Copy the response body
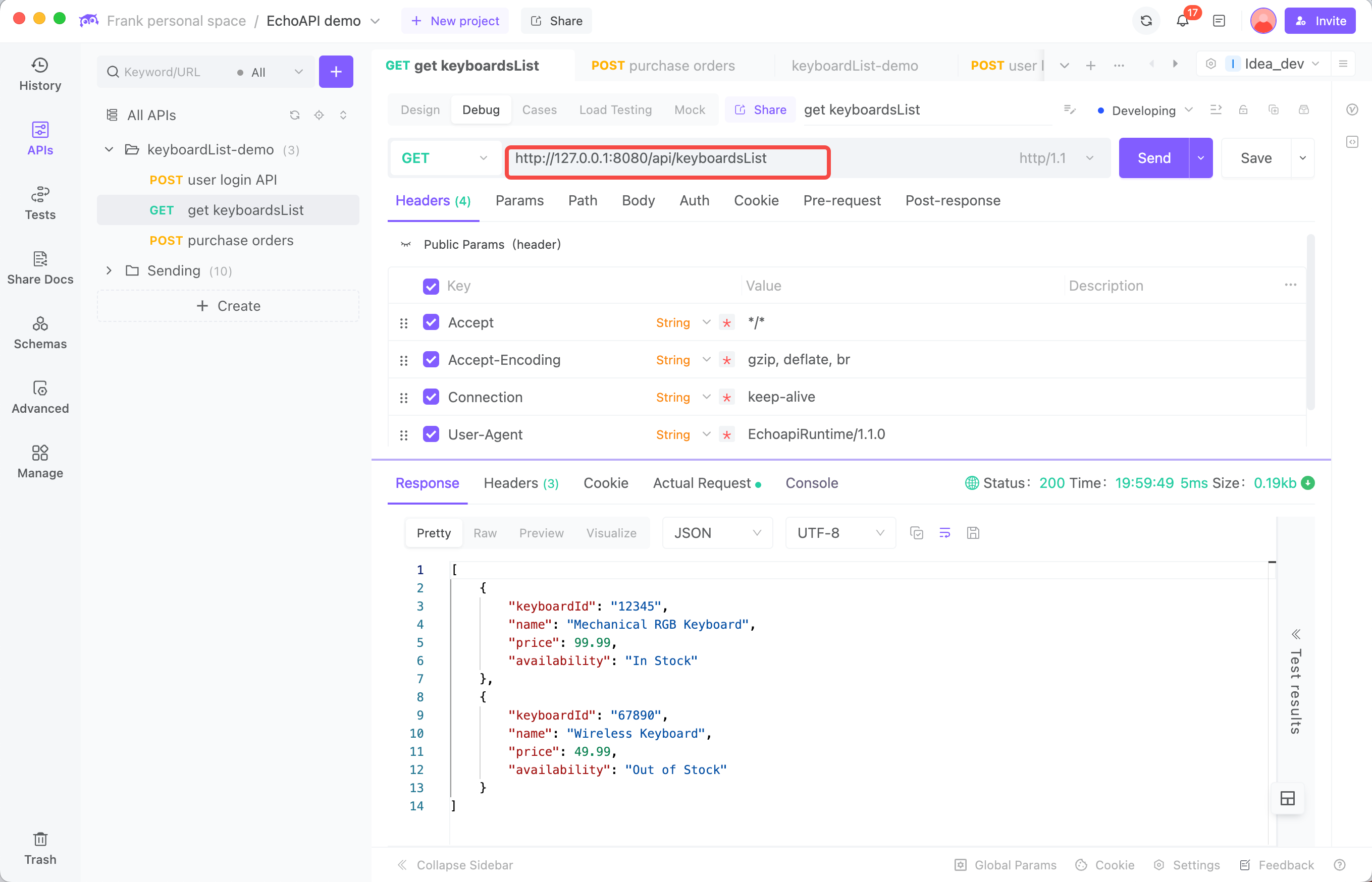 [x=917, y=533]
